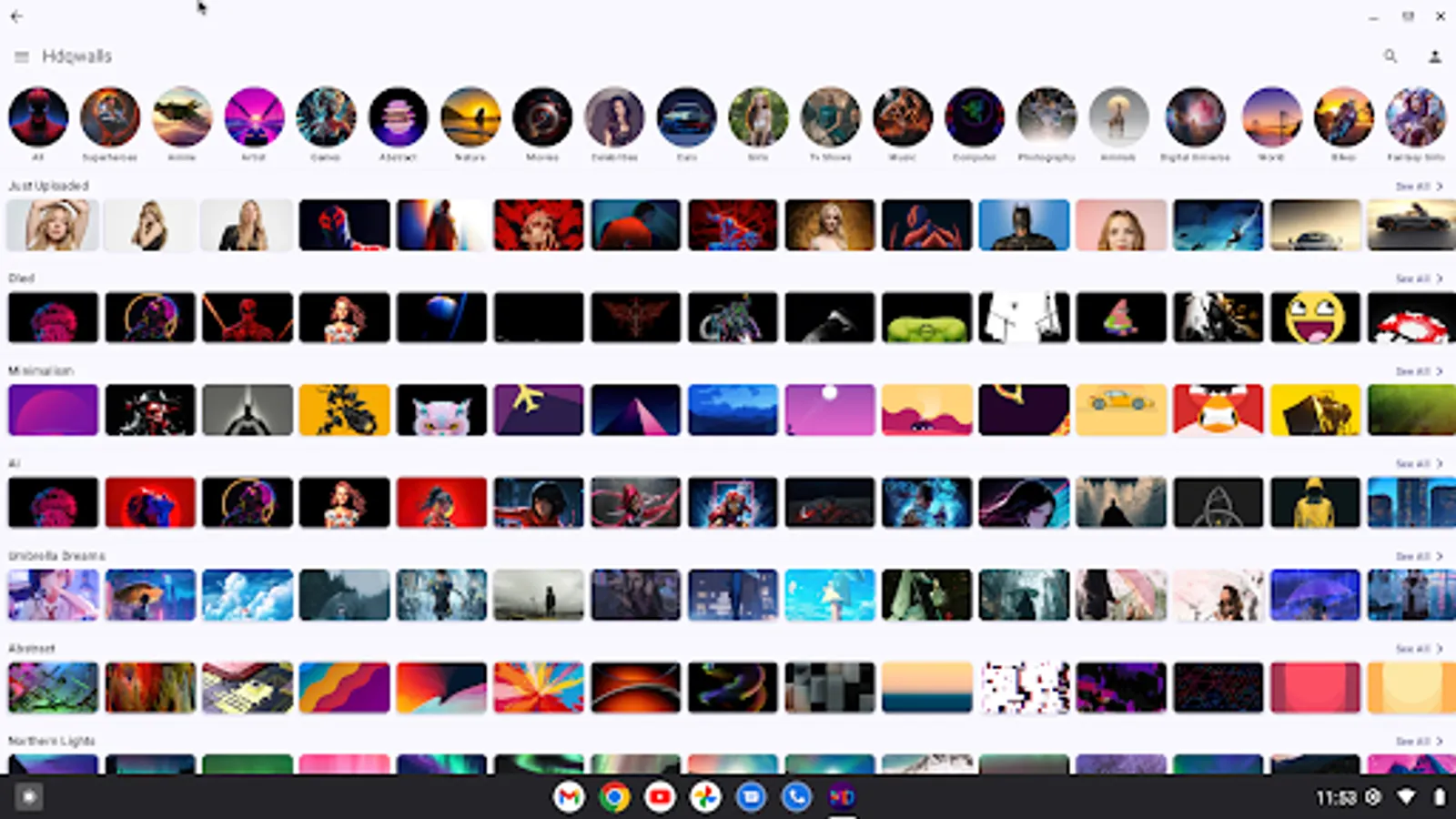Expand See All for Northern Lights row
The image size is (1456, 819).
click(1419, 742)
